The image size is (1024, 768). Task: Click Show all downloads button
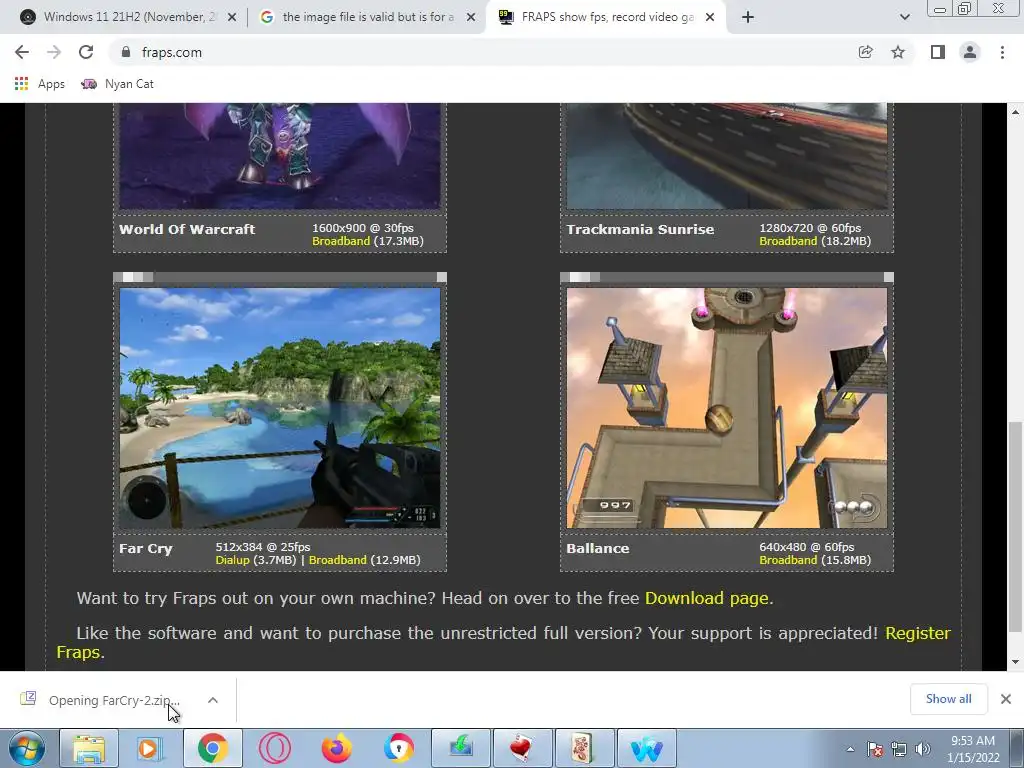[948, 699]
